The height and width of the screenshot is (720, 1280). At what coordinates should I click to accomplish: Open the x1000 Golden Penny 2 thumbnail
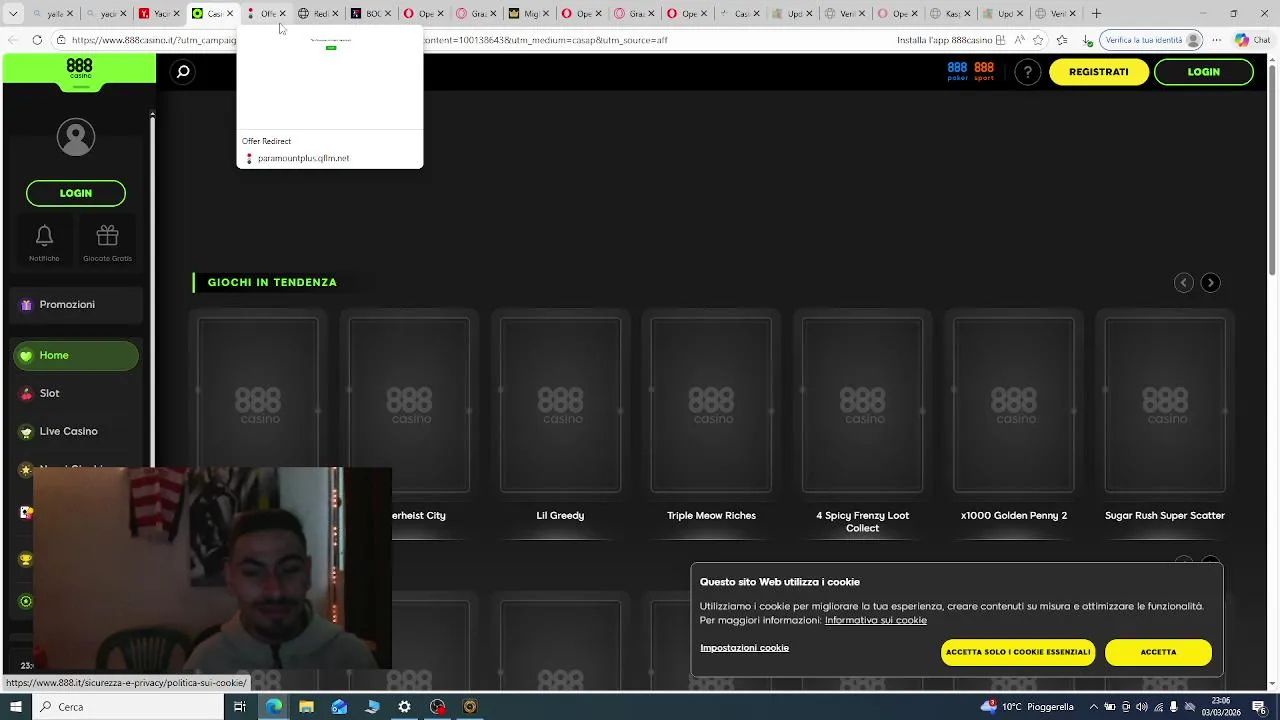[1014, 405]
